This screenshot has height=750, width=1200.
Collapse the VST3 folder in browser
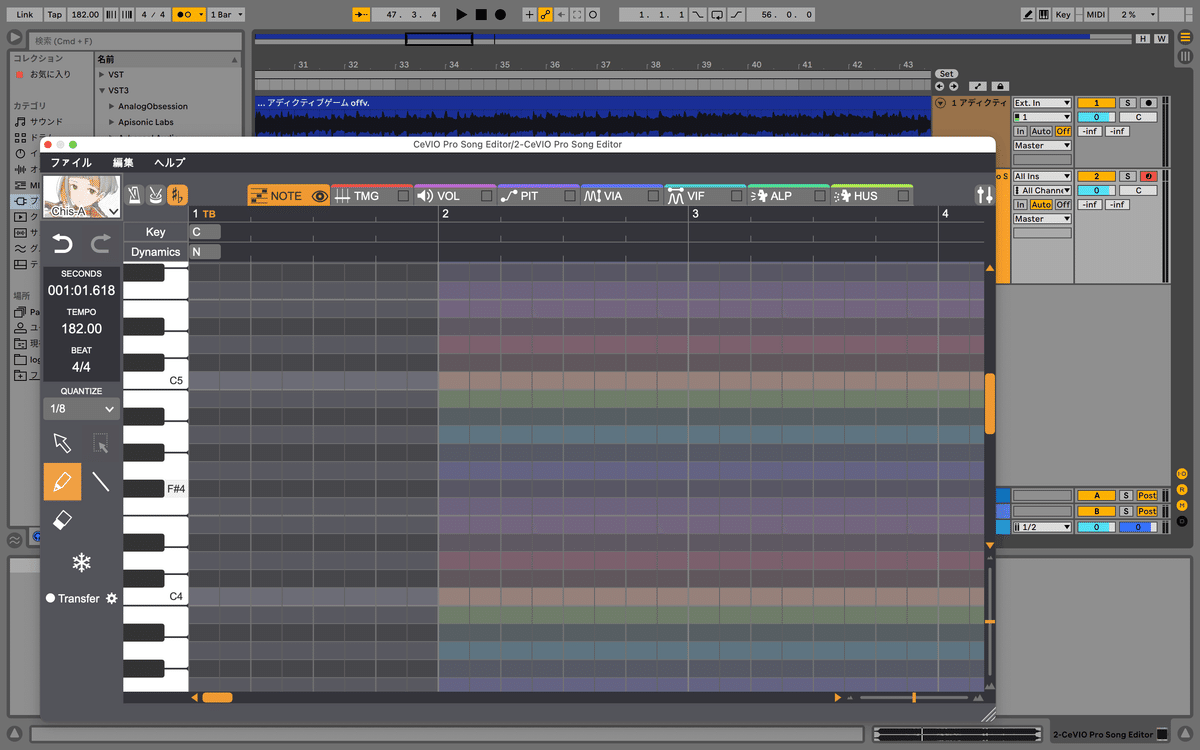tap(103, 90)
